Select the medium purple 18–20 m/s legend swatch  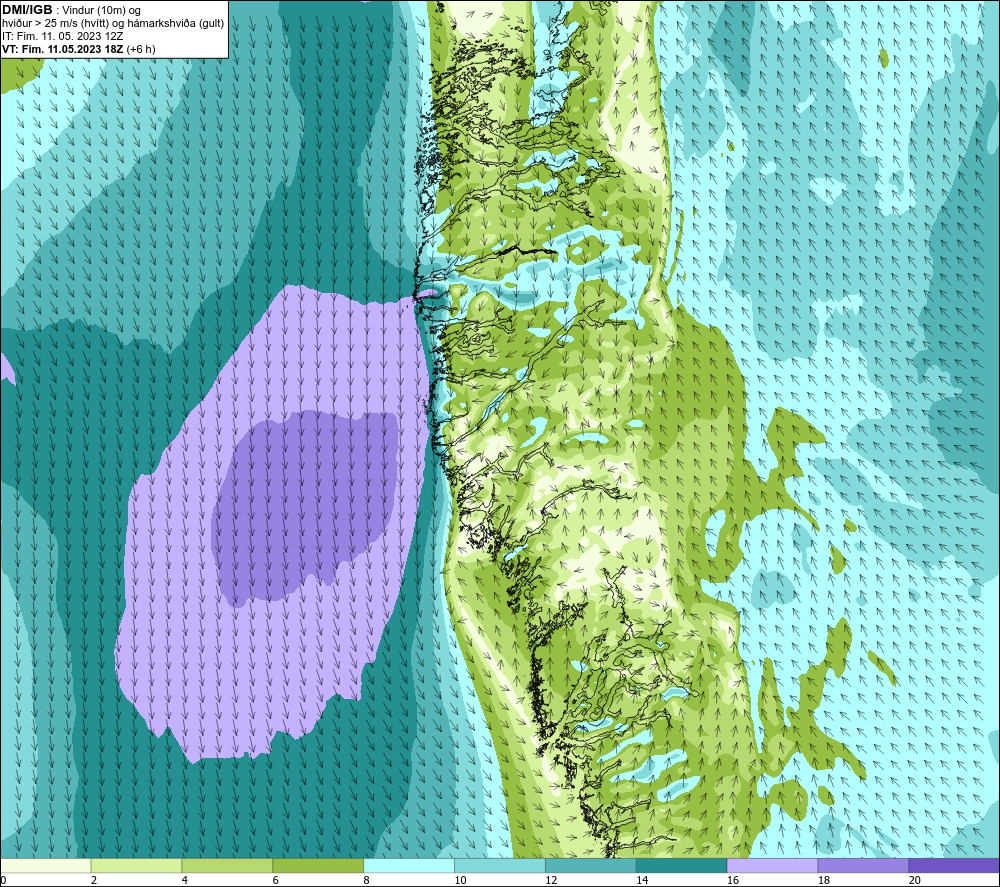863,866
